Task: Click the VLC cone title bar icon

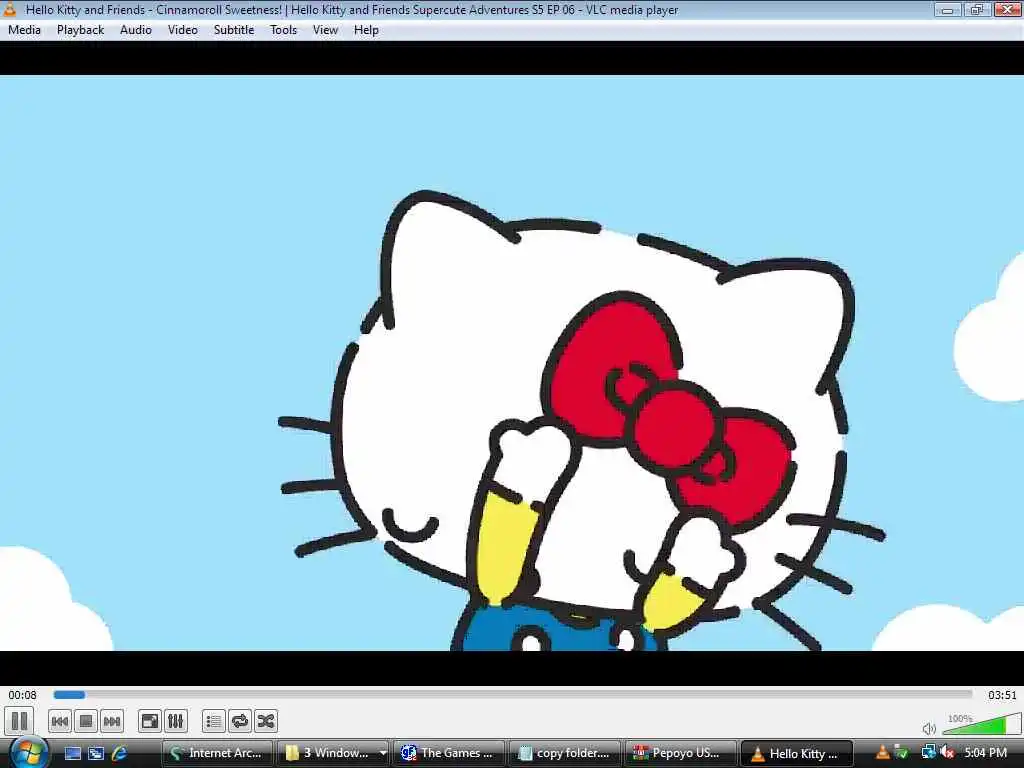Action: point(9,9)
